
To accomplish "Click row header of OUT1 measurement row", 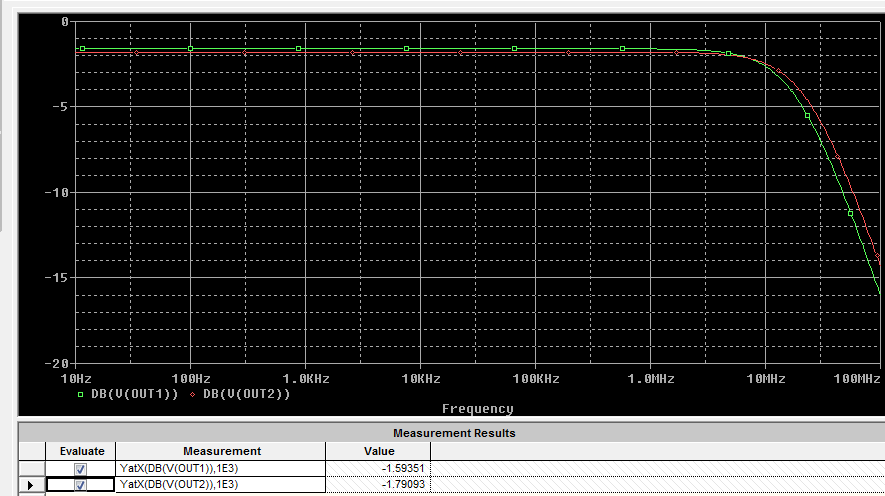I will [32, 468].
